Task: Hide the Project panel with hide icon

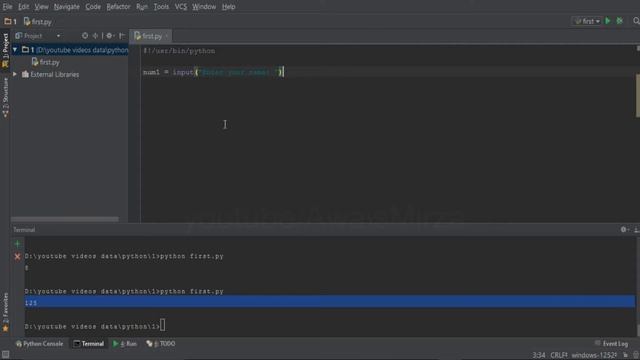Action: point(122,36)
